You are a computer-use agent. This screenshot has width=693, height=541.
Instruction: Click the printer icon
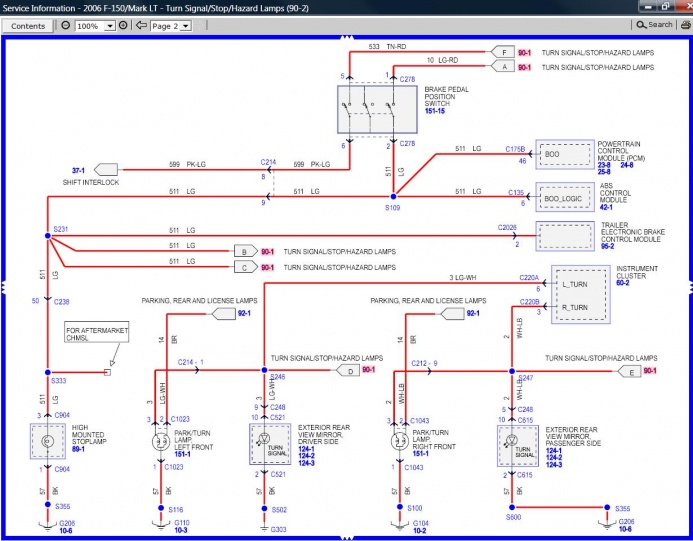[x=686, y=25]
